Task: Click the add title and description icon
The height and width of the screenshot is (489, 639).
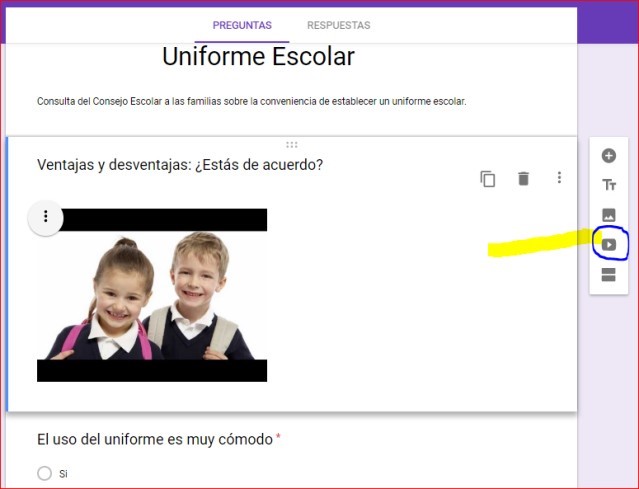Action: (608, 185)
